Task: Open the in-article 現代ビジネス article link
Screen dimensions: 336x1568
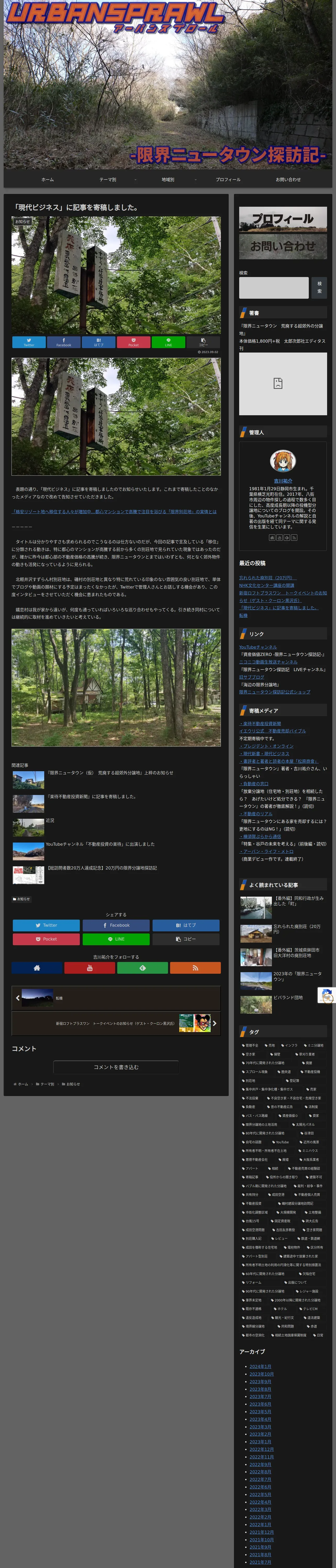Action: pyautogui.click(x=114, y=511)
